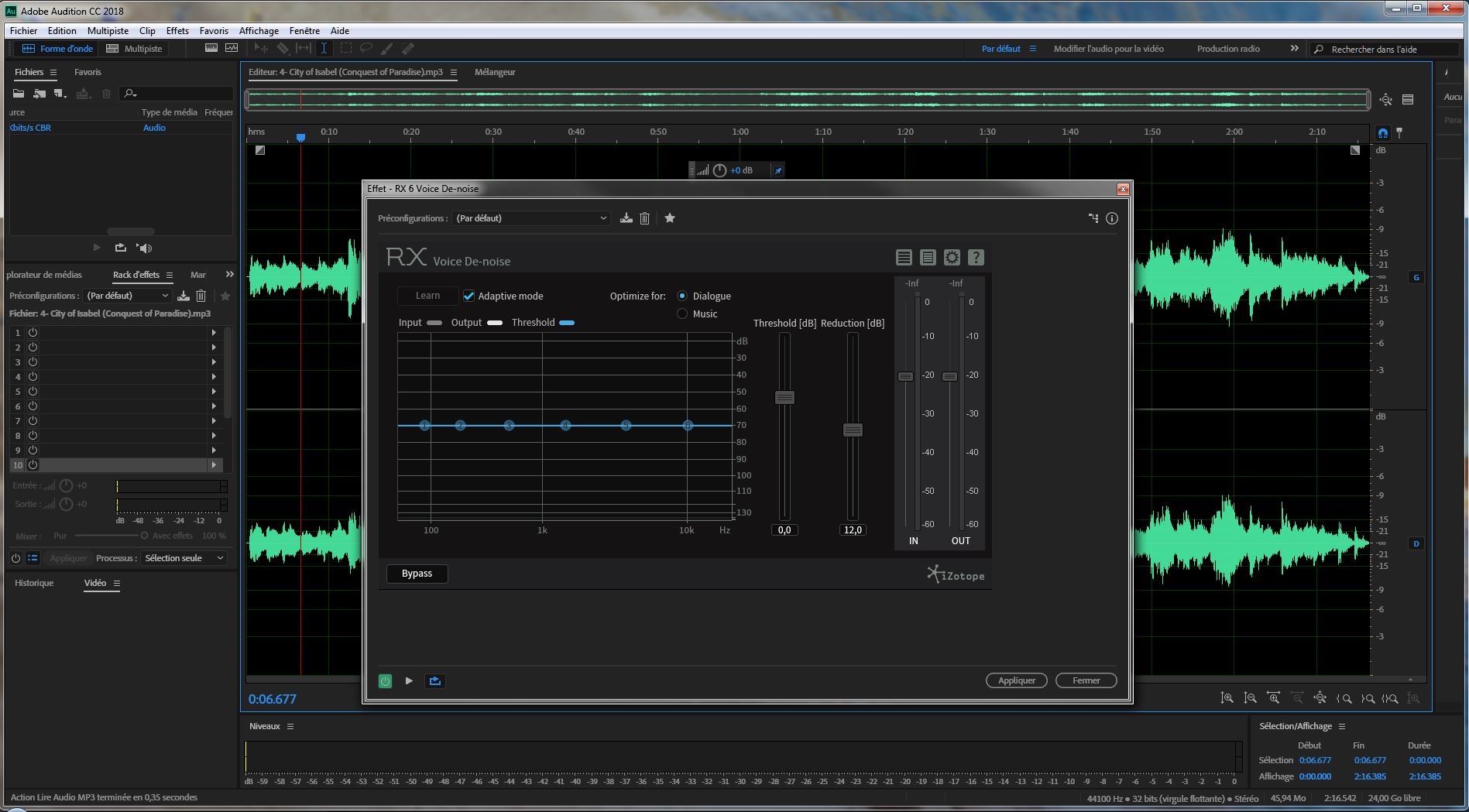Open Préconfigurations dropdown in effect window
Viewport: 1469px width, 812px height.
(x=531, y=218)
